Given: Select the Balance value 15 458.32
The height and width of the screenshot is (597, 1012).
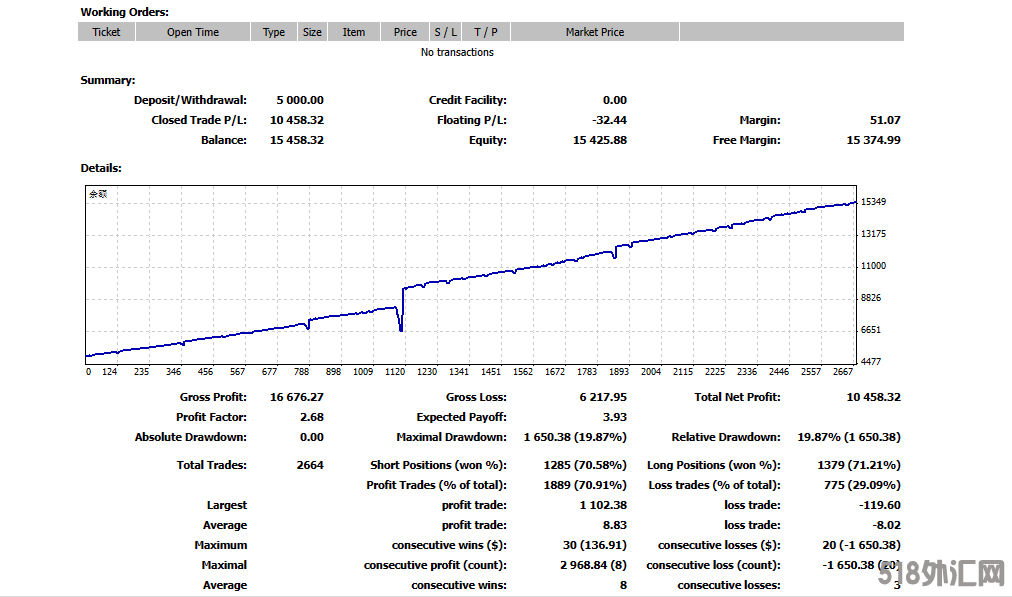Looking at the screenshot, I should (x=297, y=140).
